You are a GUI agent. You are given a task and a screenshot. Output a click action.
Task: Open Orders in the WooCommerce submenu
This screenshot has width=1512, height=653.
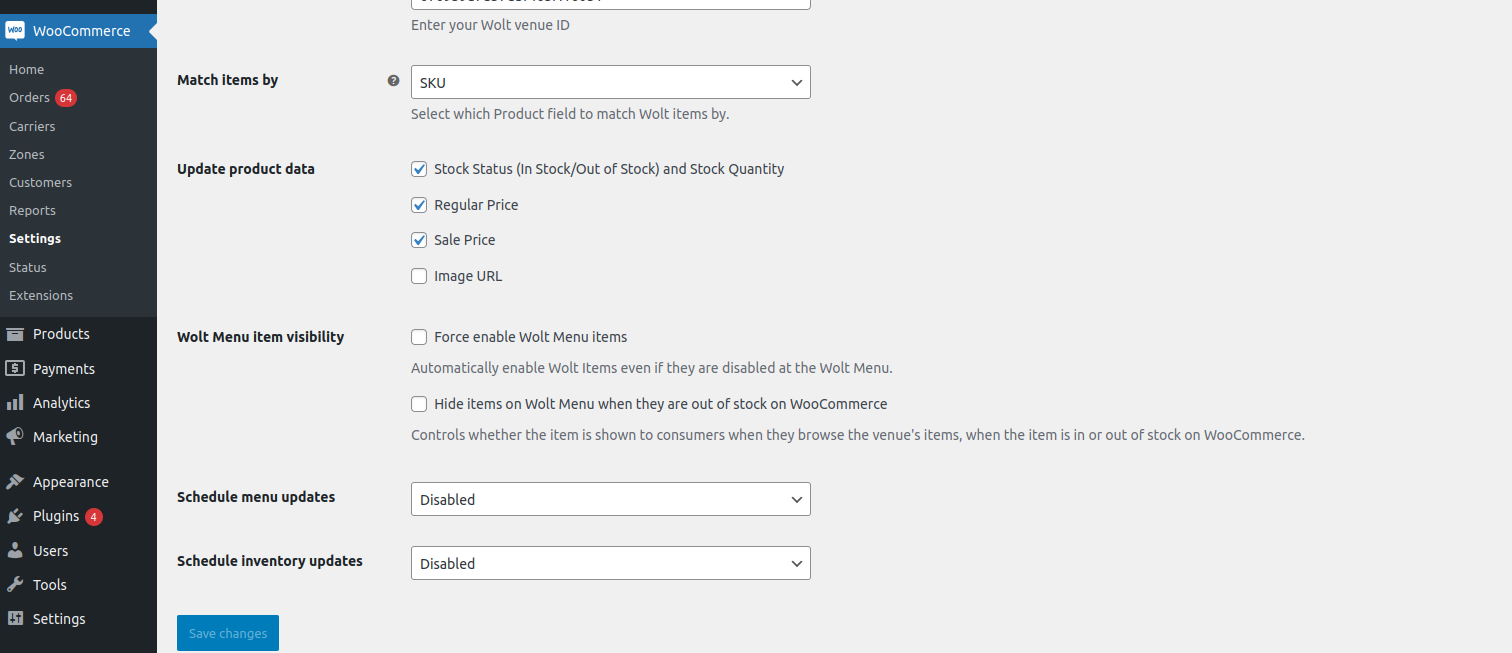(29, 97)
